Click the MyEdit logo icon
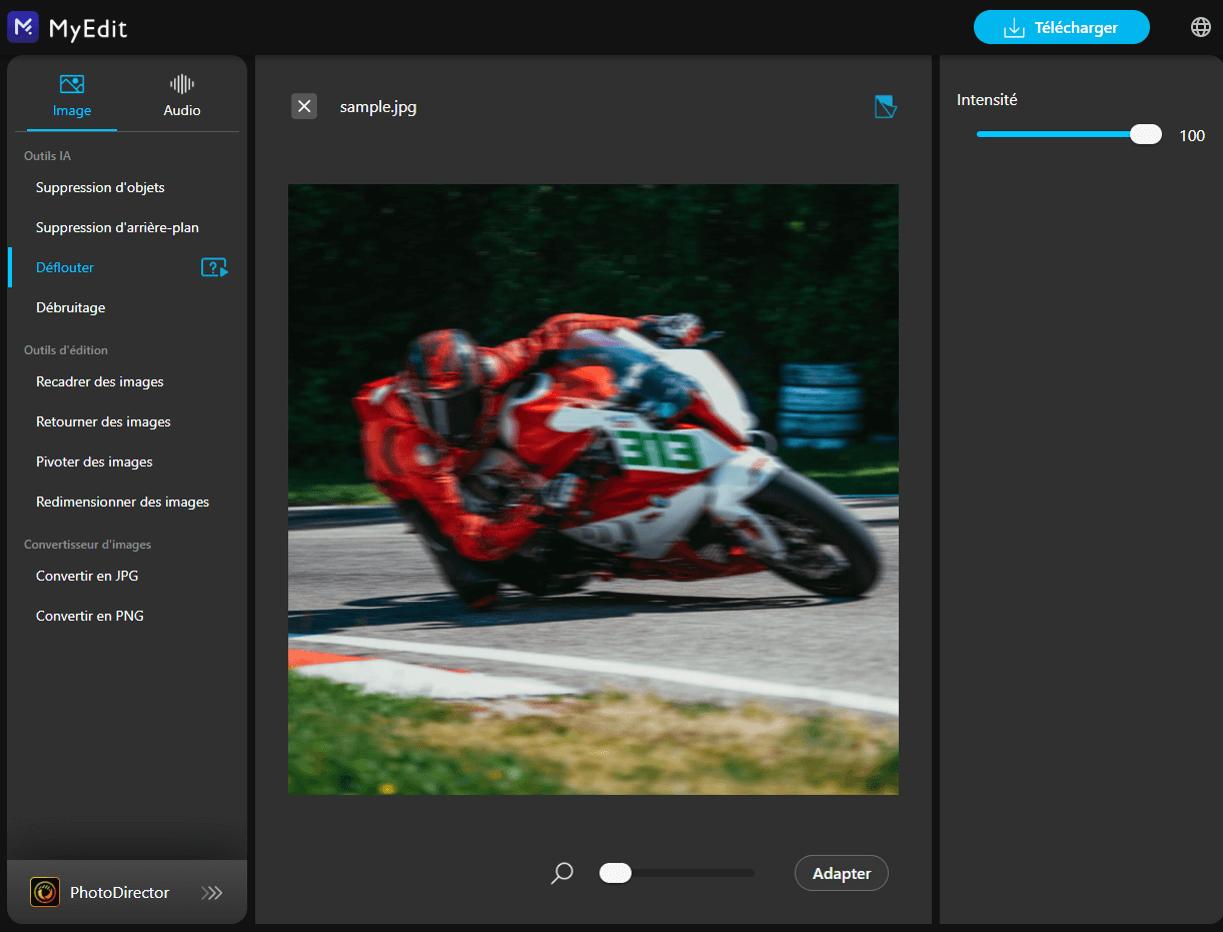The width and height of the screenshot is (1223, 932). pos(24,27)
